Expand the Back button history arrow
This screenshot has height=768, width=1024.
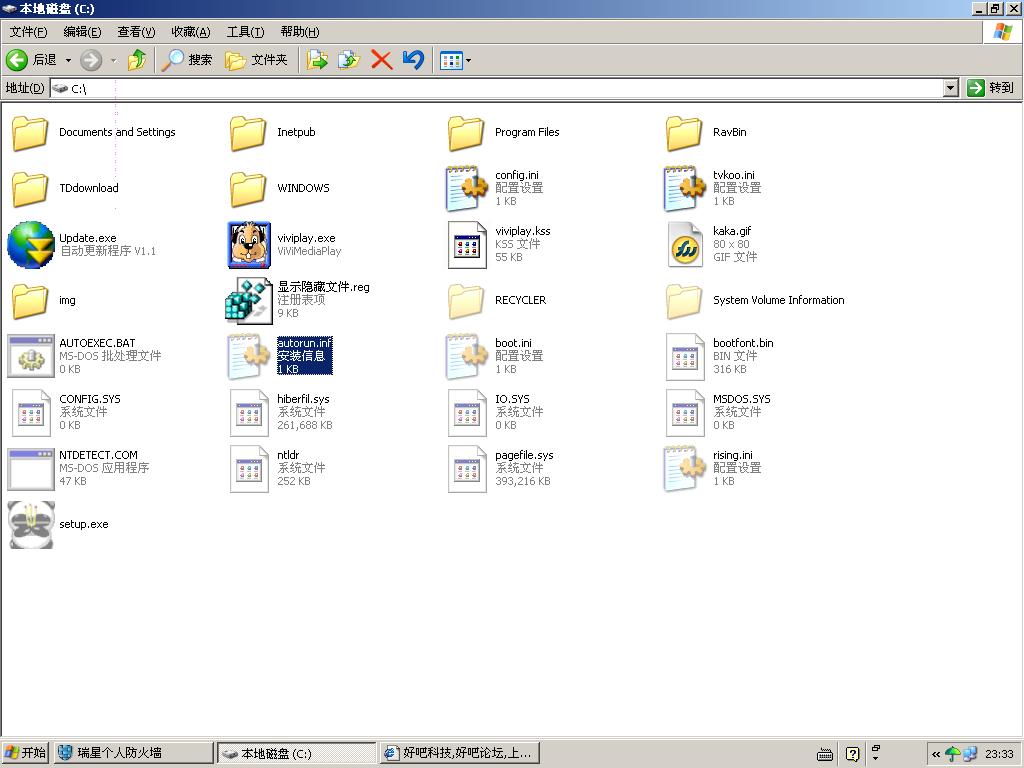click(x=68, y=61)
